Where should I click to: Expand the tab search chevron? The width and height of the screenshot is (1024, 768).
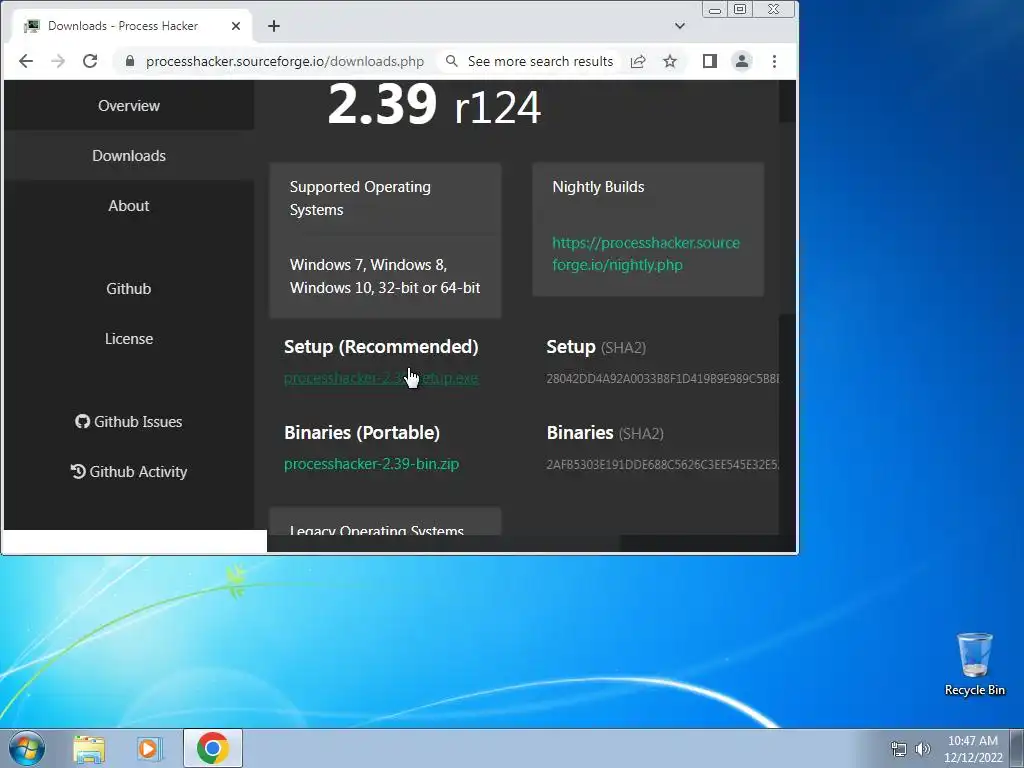(680, 26)
